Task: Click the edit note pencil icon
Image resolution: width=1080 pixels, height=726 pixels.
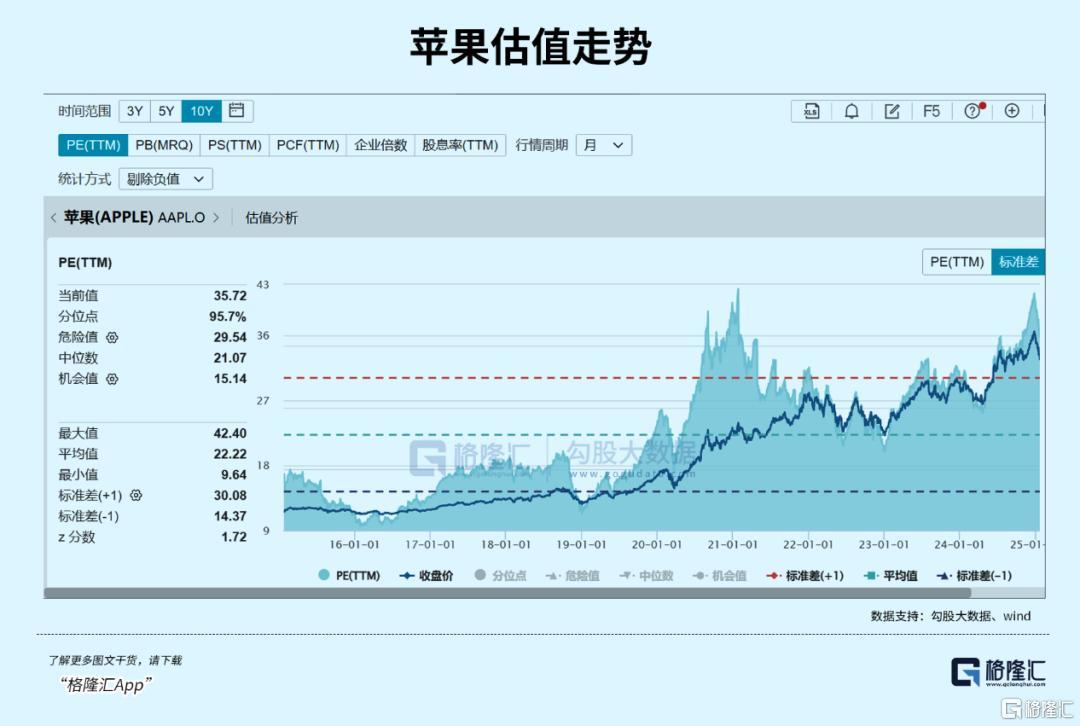Action: tap(892, 111)
